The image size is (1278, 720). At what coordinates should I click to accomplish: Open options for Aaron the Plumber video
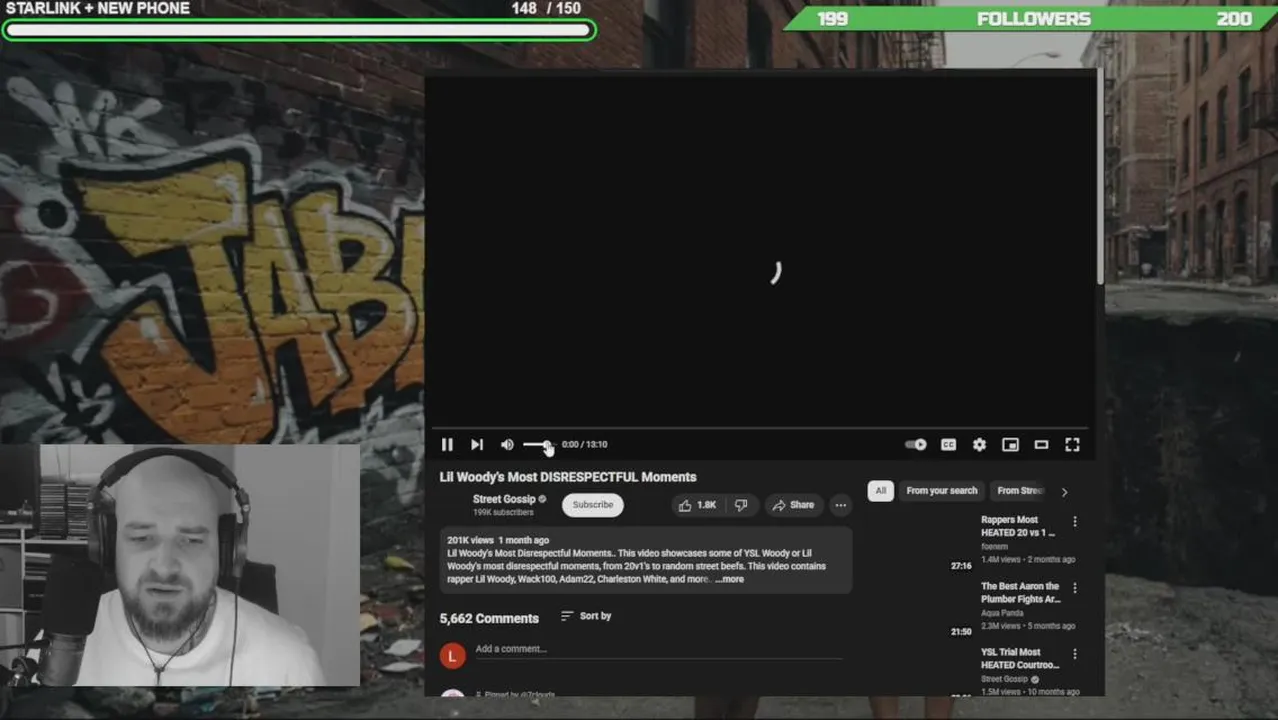(x=1075, y=588)
